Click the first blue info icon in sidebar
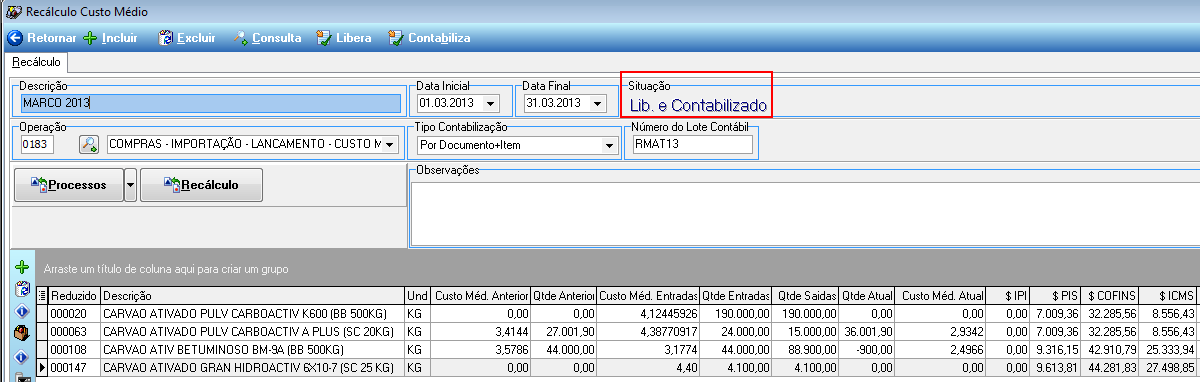This screenshot has height=382, width=1200. pyautogui.click(x=22, y=310)
